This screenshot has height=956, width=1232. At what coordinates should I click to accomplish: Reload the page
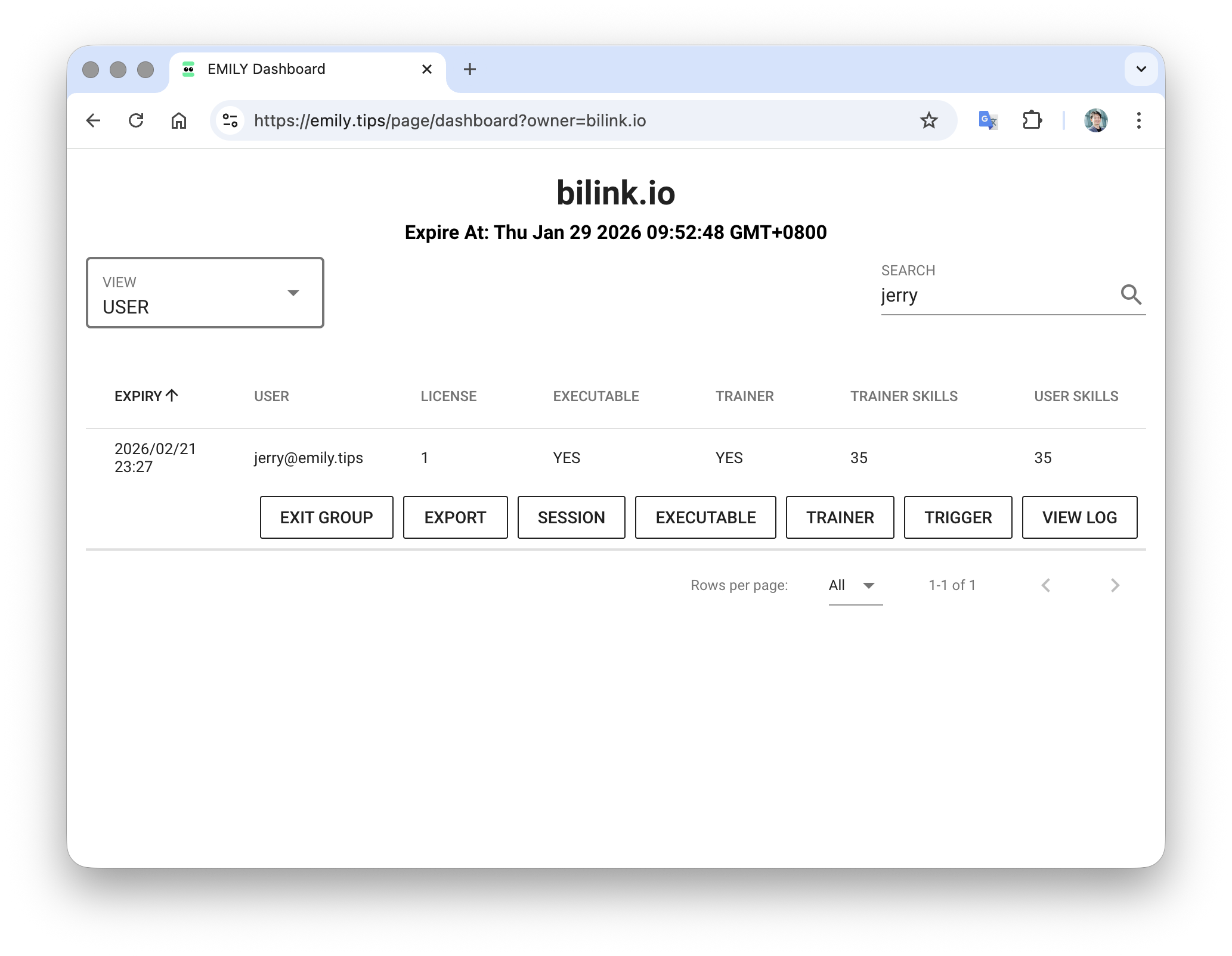136,121
